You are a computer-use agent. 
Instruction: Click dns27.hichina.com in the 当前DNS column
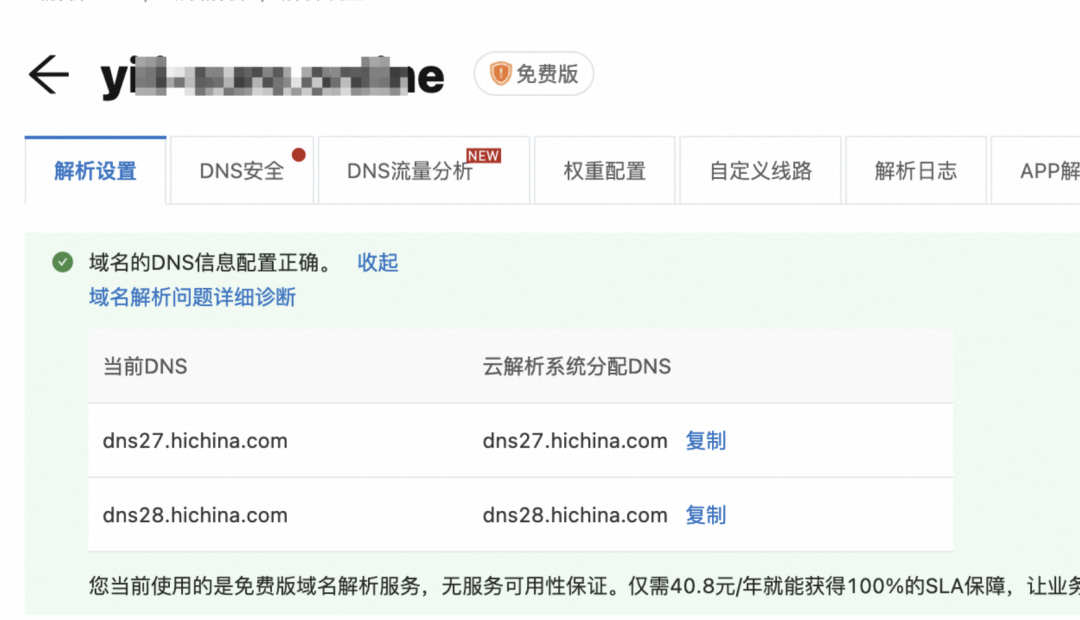[x=195, y=441]
